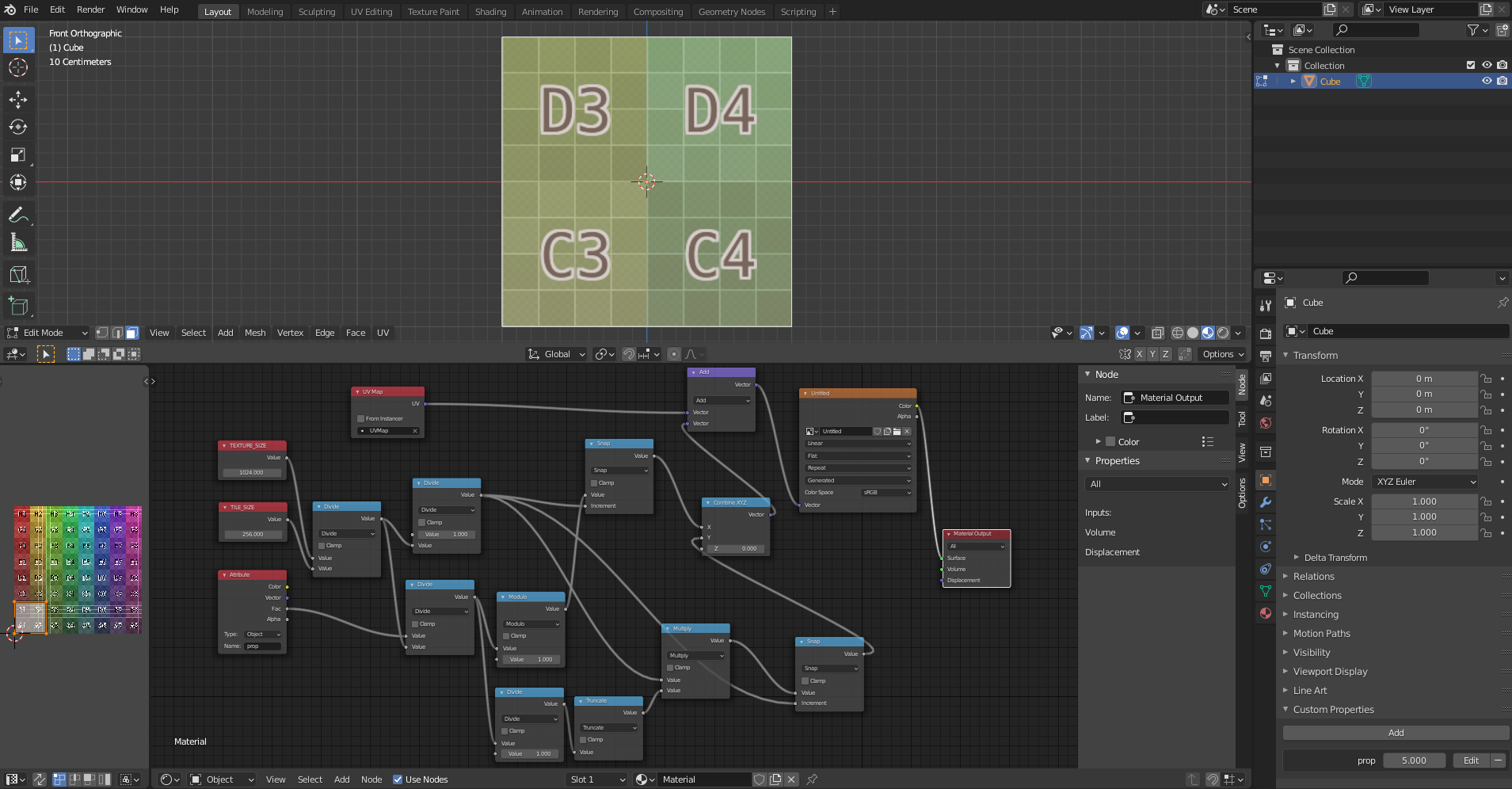Switch to the UV Editing workspace tab
Image resolution: width=1512 pixels, height=789 pixels.
(x=371, y=12)
